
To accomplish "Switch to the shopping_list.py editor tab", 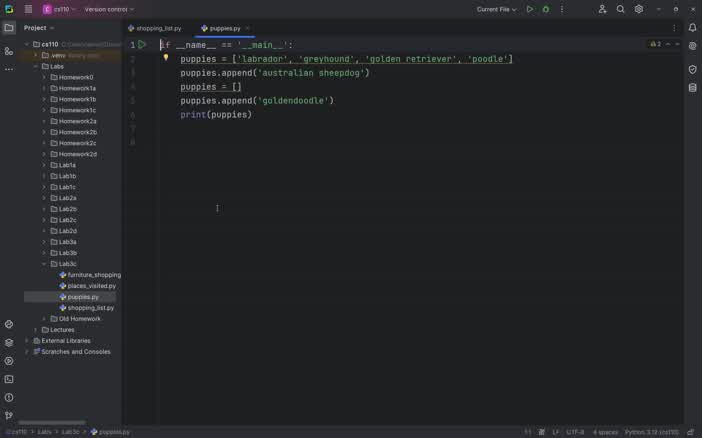I will (x=158, y=28).
